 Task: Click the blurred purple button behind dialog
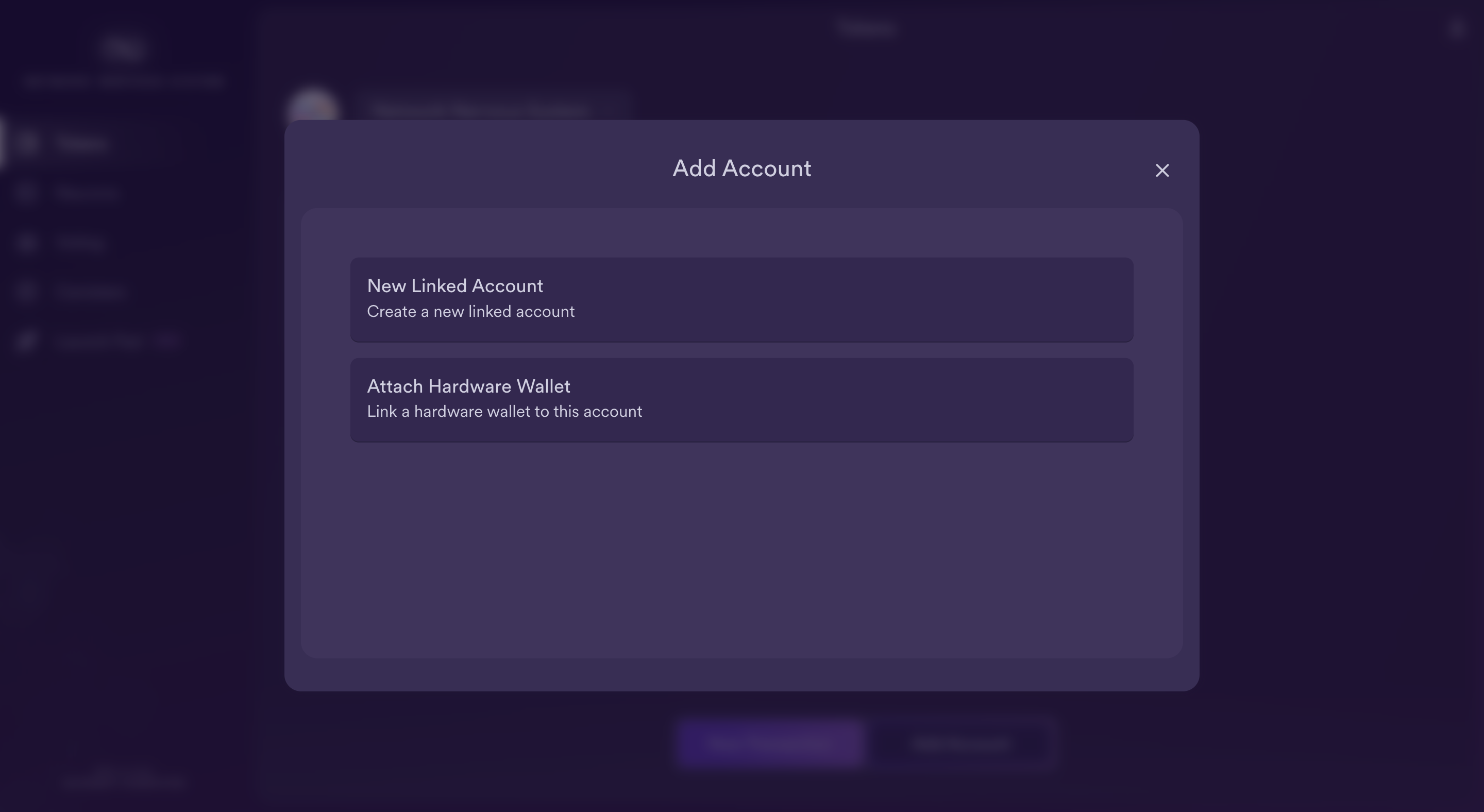(770, 743)
